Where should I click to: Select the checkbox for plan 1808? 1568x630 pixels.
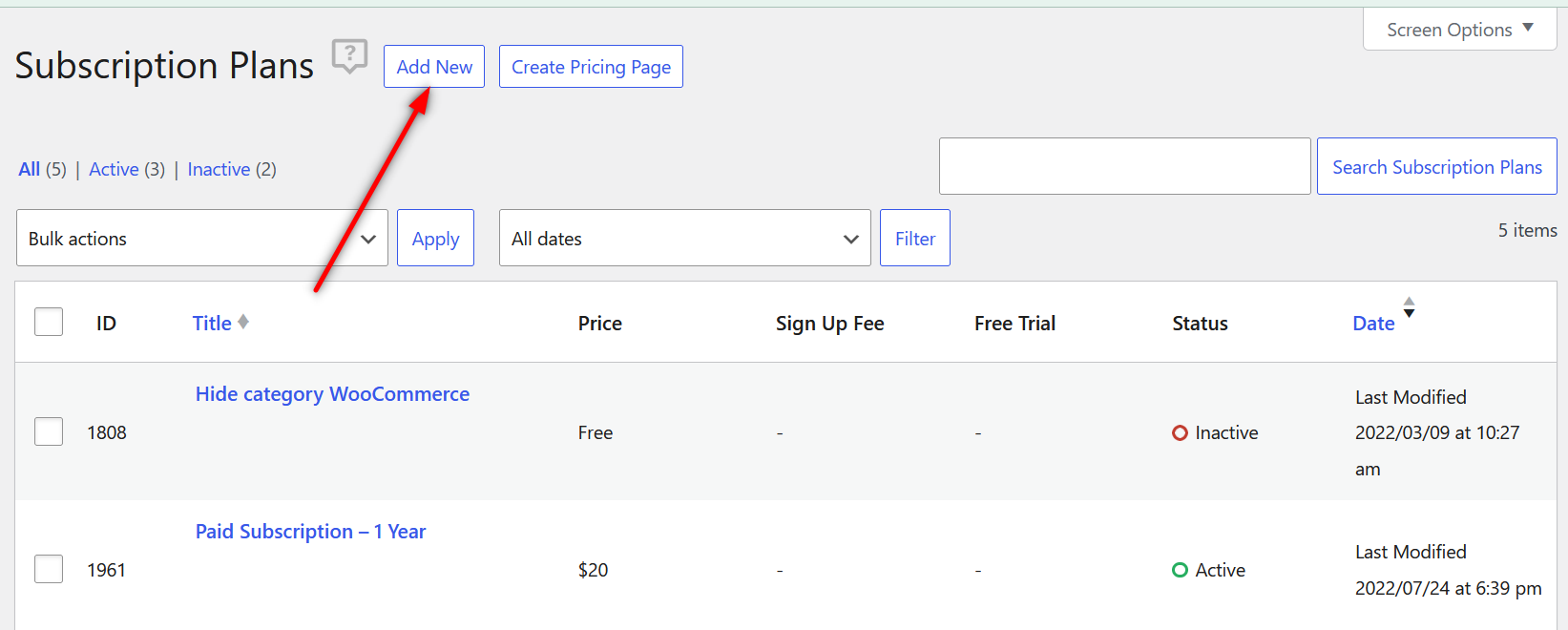click(48, 431)
